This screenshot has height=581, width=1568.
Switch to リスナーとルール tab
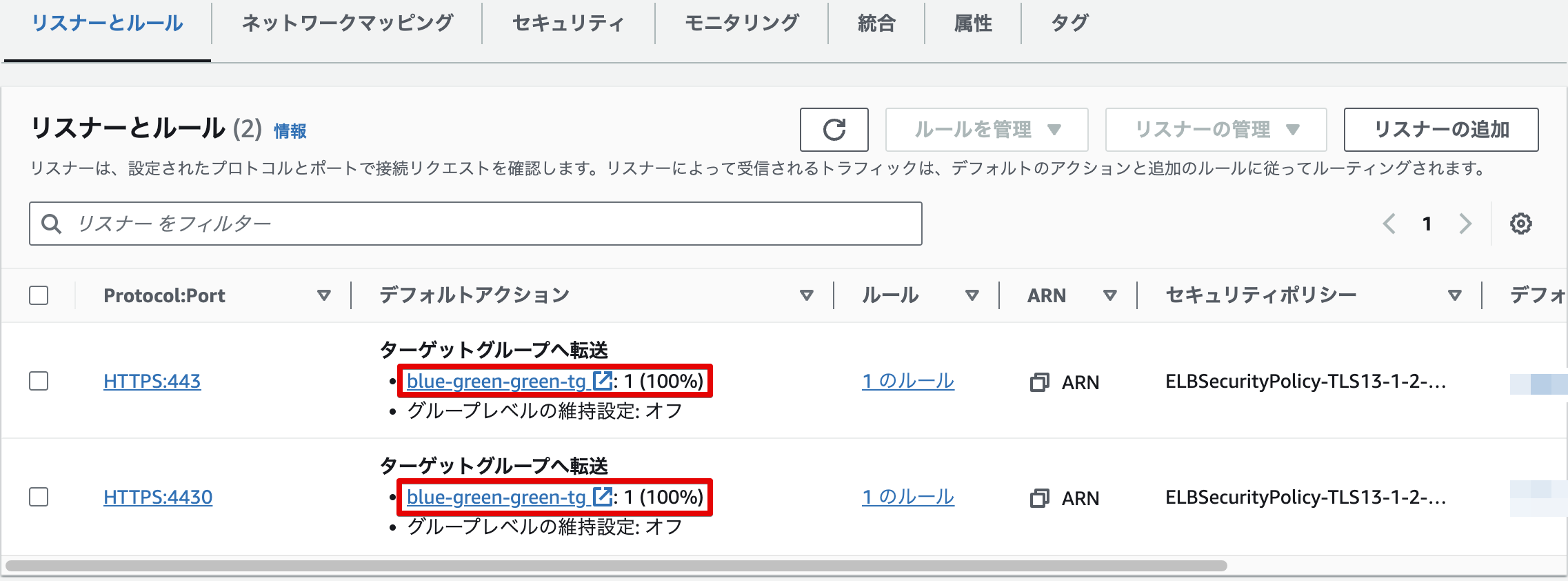coord(108,23)
